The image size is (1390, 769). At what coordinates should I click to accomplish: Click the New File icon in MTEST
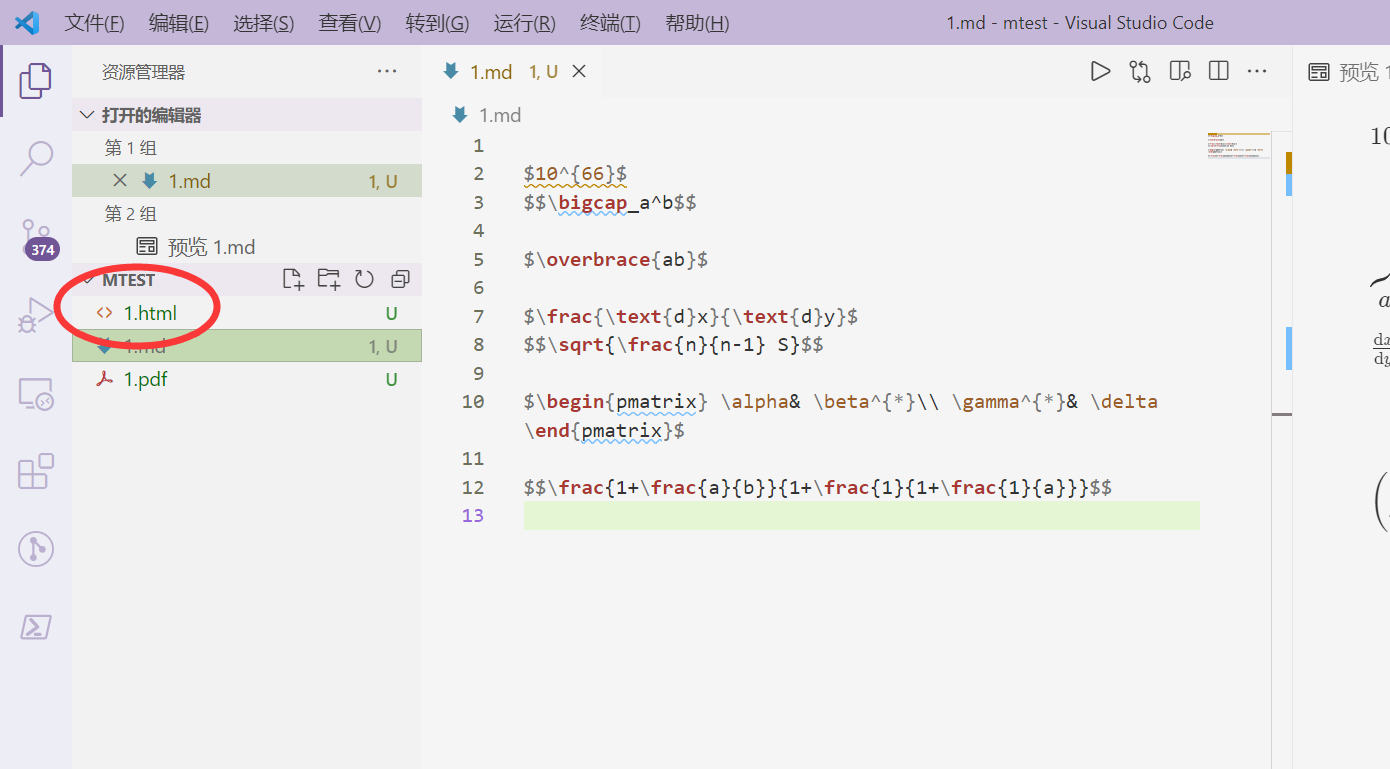(292, 280)
